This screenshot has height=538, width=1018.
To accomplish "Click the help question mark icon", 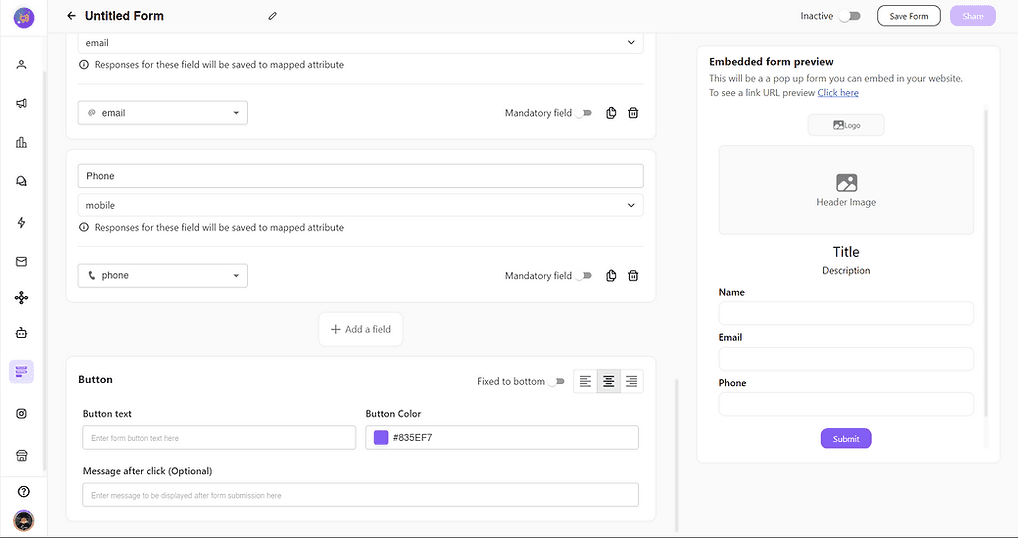I will click(x=23, y=491).
